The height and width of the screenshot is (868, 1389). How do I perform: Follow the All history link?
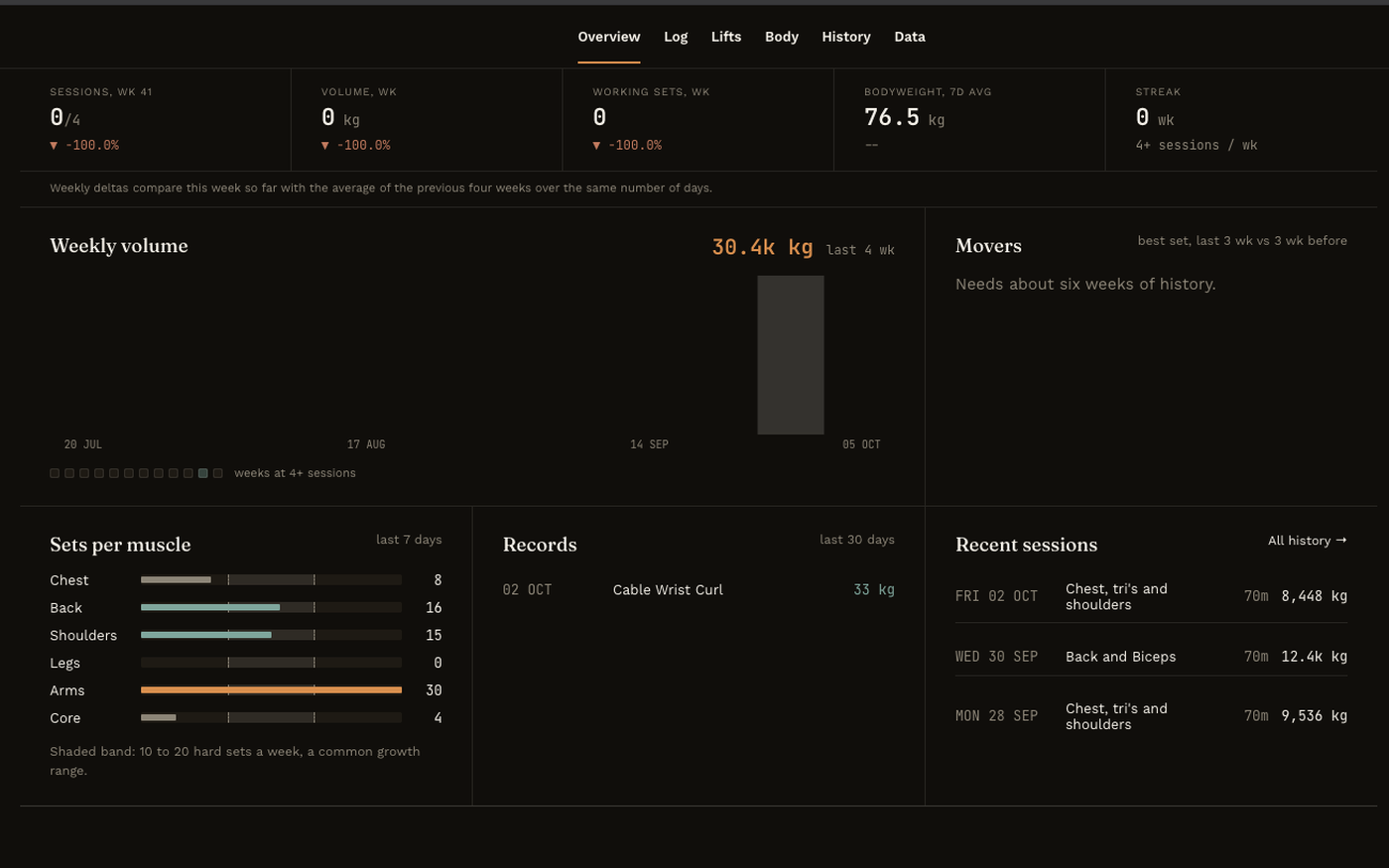pyautogui.click(x=1308, y=541)
